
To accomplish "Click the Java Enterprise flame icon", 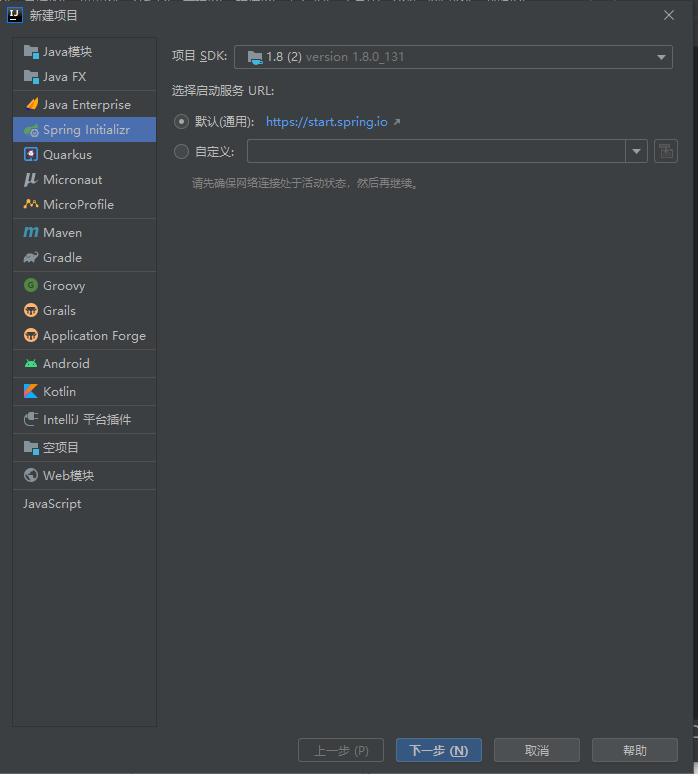I will [31, 104].
